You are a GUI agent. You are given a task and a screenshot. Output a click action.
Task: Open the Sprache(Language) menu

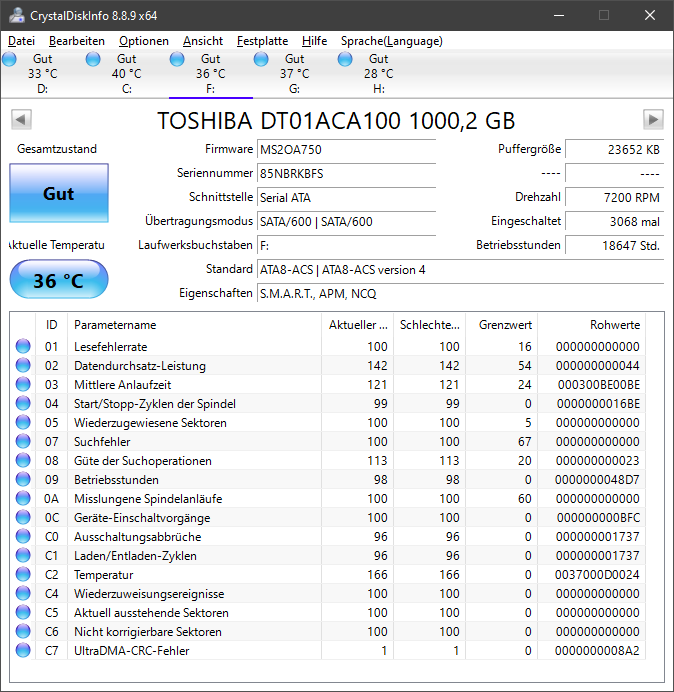click(392, 41)
